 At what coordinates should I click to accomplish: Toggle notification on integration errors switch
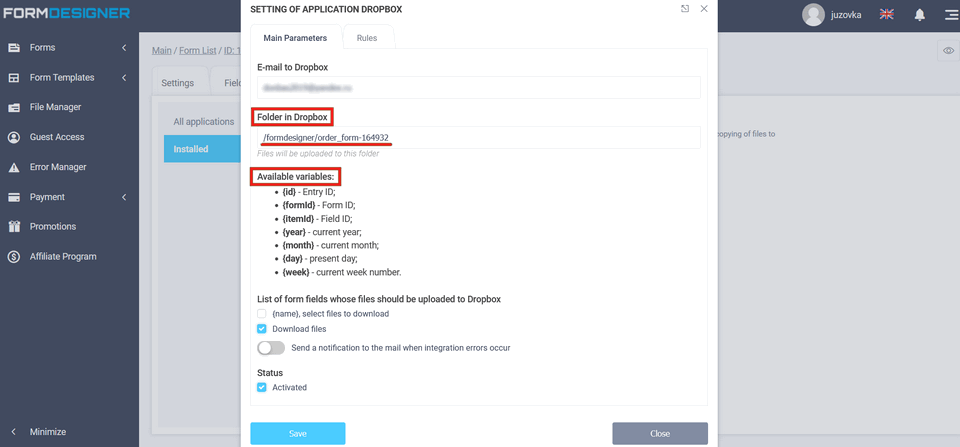(x=271, y=348)
